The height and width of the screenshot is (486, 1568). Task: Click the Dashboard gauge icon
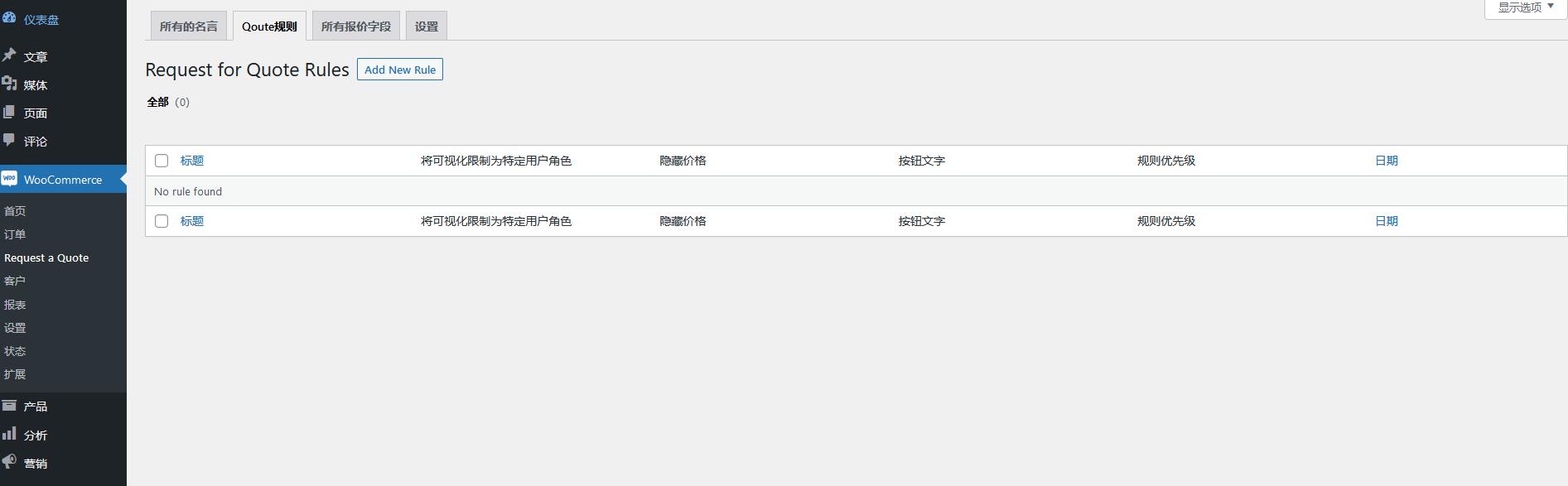9,17
